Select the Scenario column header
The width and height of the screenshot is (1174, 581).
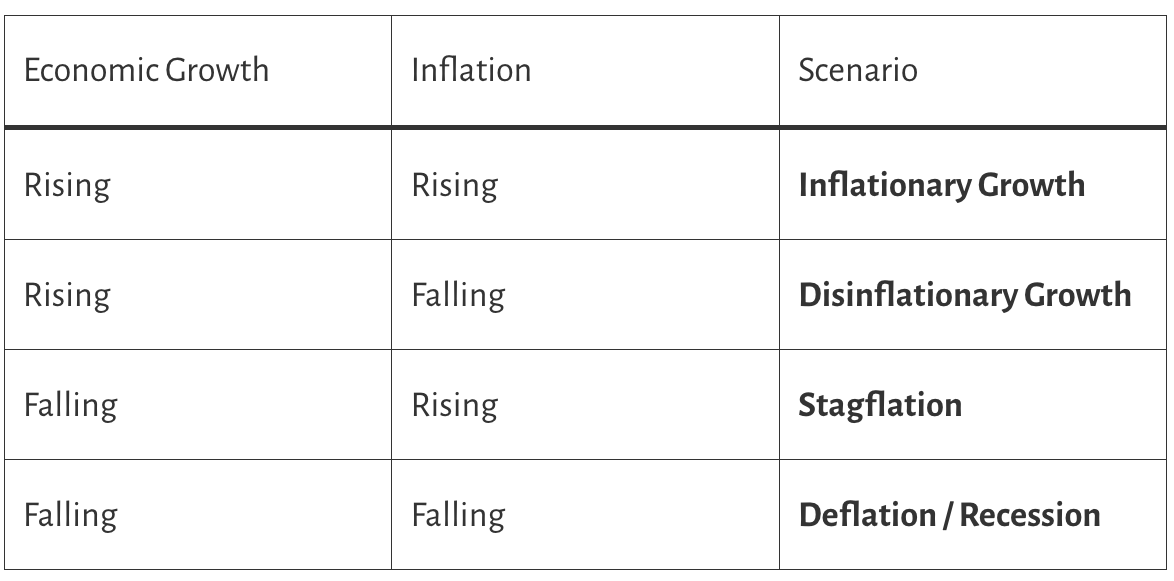[x=857, y=70]
